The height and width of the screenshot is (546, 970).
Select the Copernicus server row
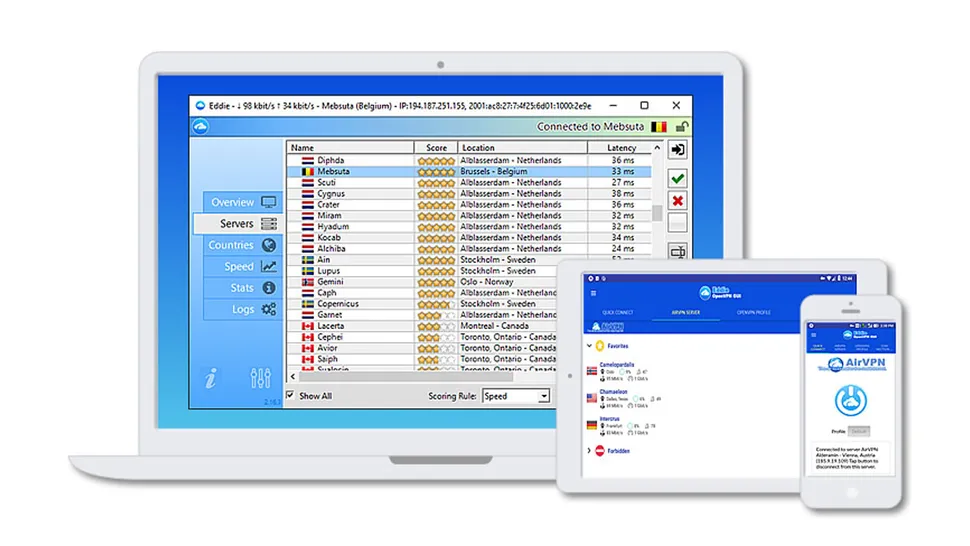(423, 304)
